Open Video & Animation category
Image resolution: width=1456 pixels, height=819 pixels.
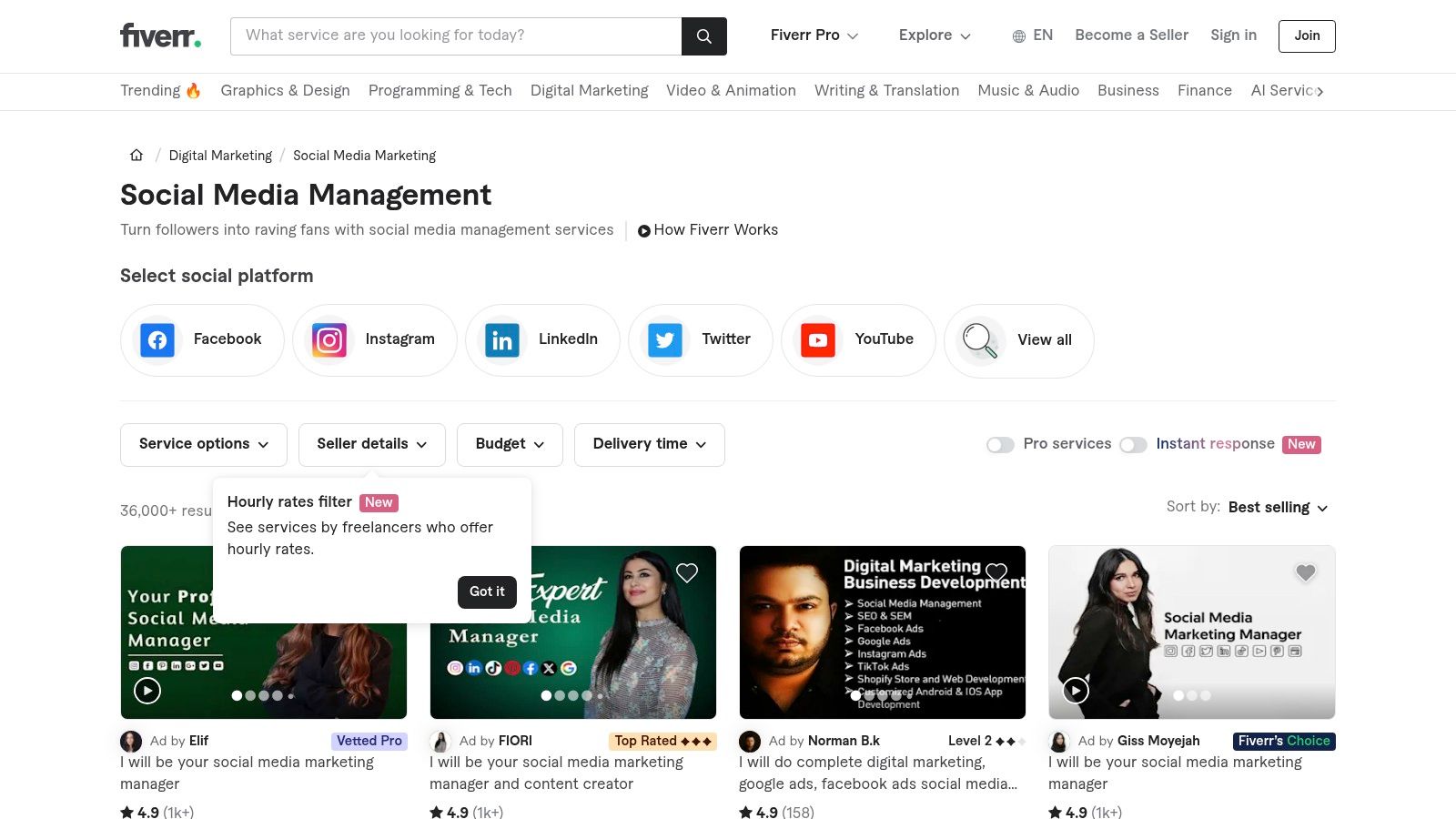pyautogui.click(x=731, y=90)
